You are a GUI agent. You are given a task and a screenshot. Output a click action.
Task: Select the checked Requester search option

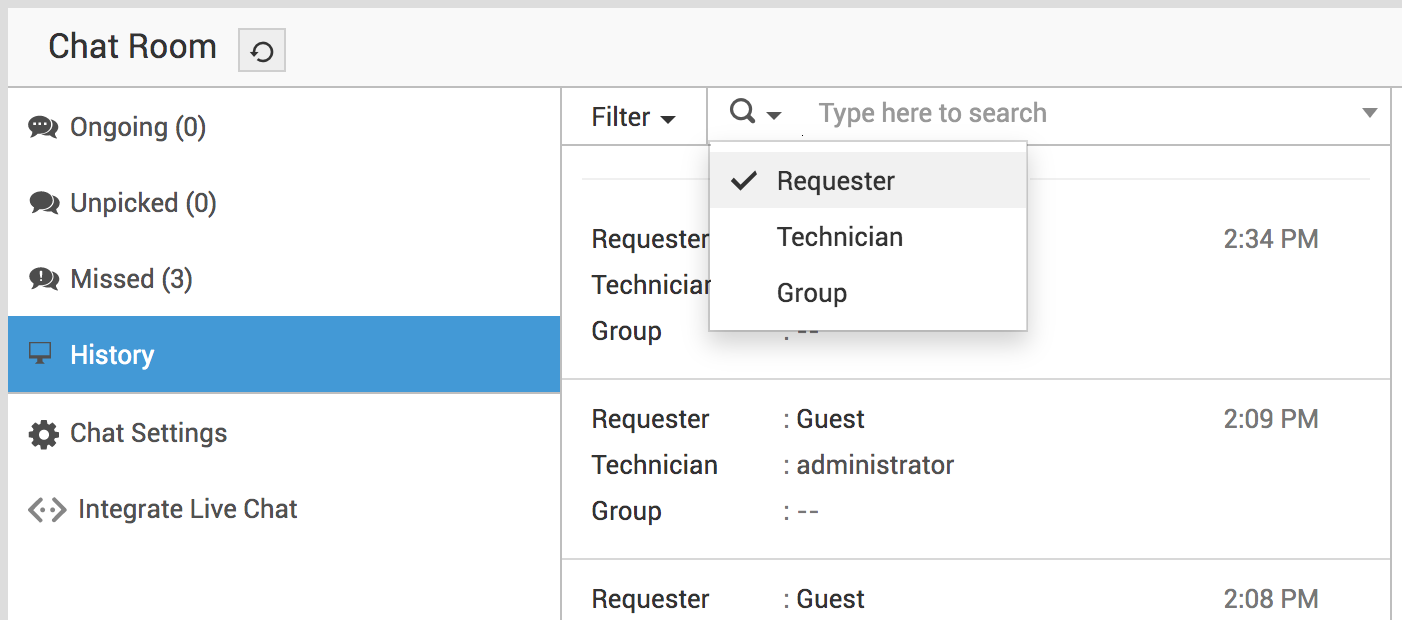point(836,181)
